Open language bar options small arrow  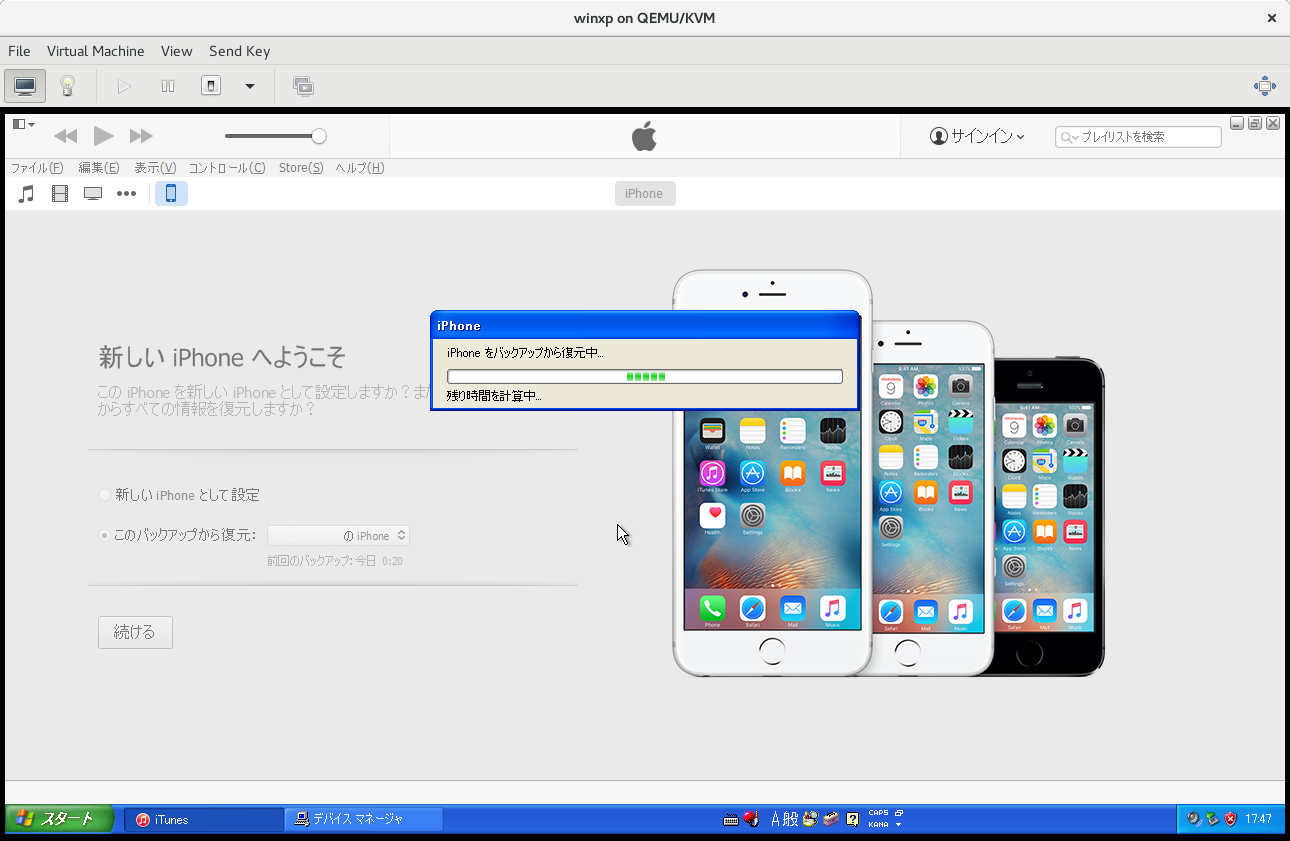(899, 825)
